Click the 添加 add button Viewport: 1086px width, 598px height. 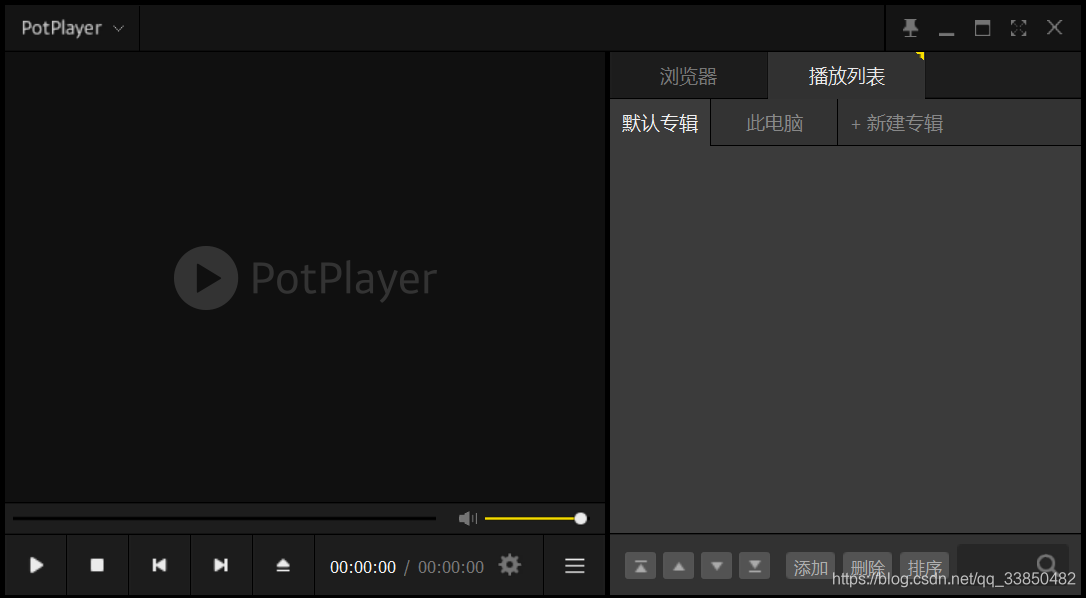[810, 566]
